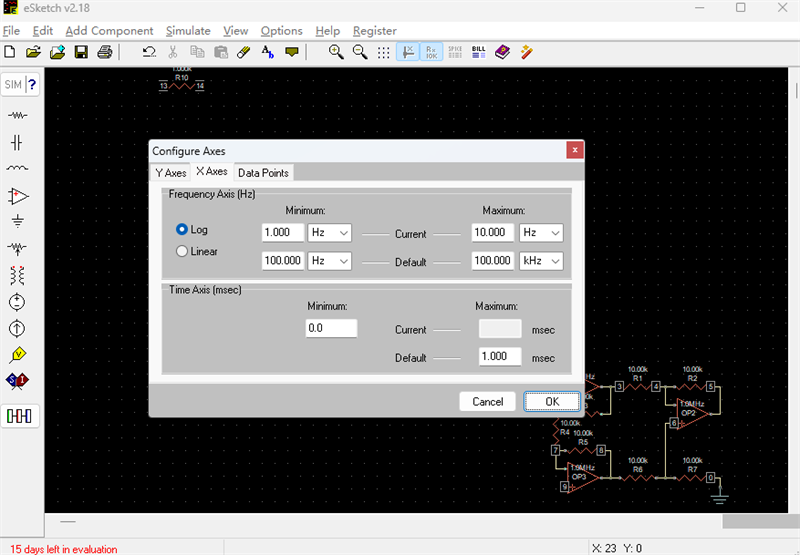Select the transformer component in sidebar
The image size is (800, 555).
pyautogui.click(x=17, y=275)
